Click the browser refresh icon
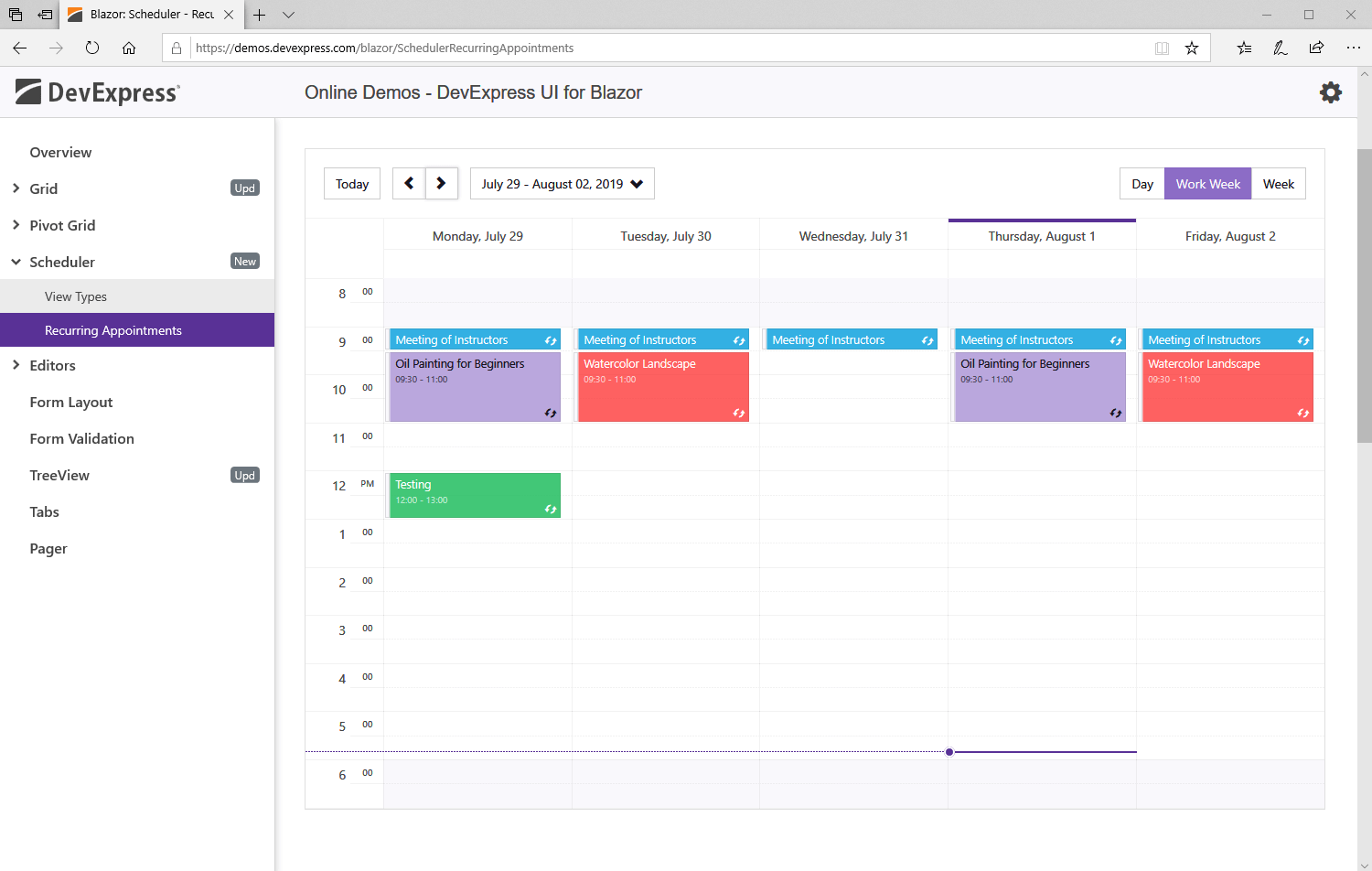Viewport: 1372px width, 871px height. [92, 48]
